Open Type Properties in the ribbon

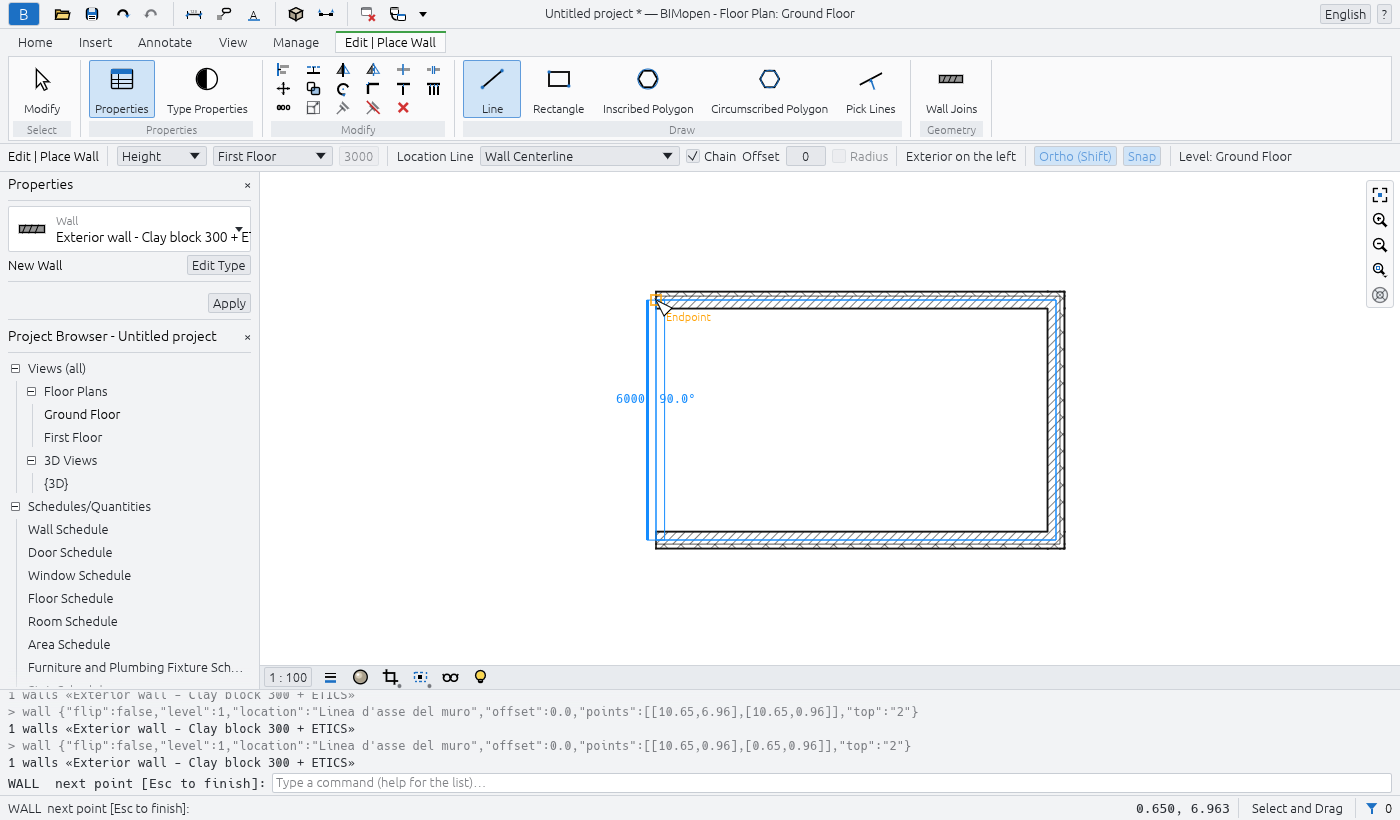[x=207, y=89]
